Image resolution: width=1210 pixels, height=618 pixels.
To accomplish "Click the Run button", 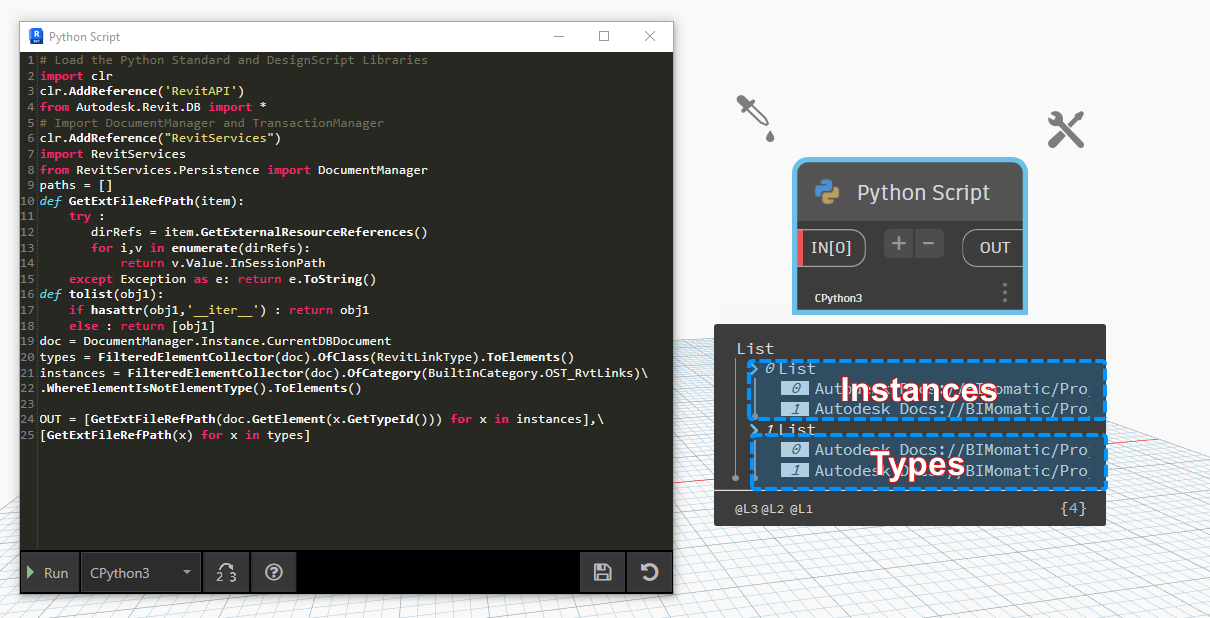I will pos(48,571).
